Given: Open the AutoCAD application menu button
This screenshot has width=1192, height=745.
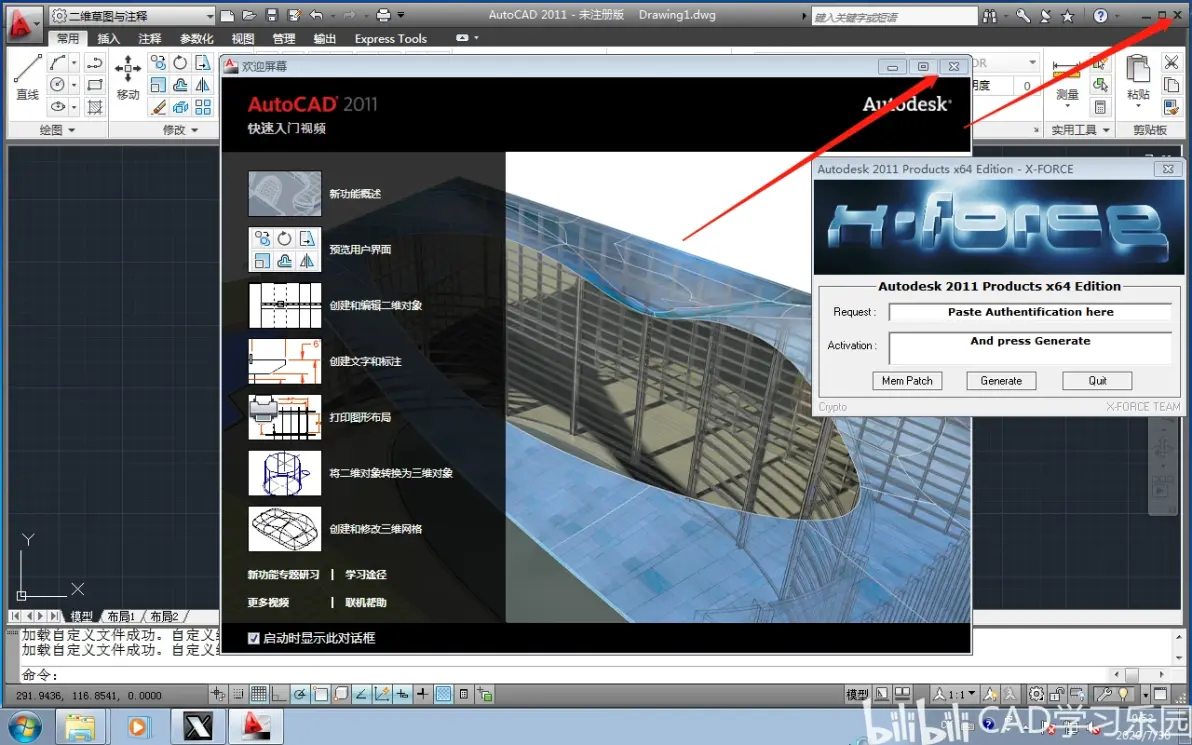Looking at the screenshot, I should pyautogui.click(x=23, y=23).
